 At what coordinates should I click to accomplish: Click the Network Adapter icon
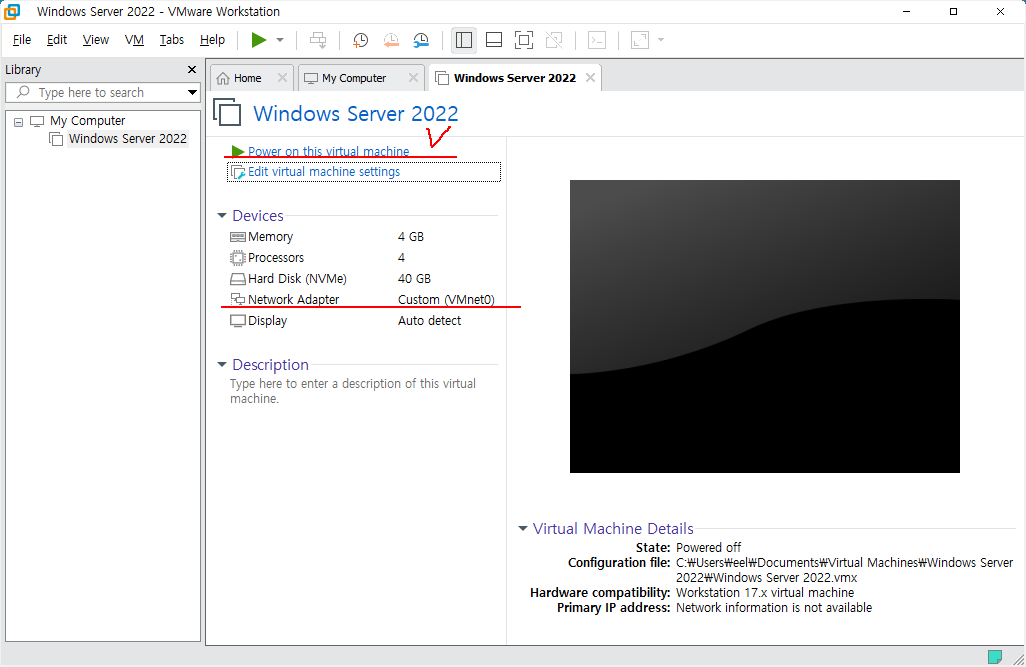click(238, 300)
